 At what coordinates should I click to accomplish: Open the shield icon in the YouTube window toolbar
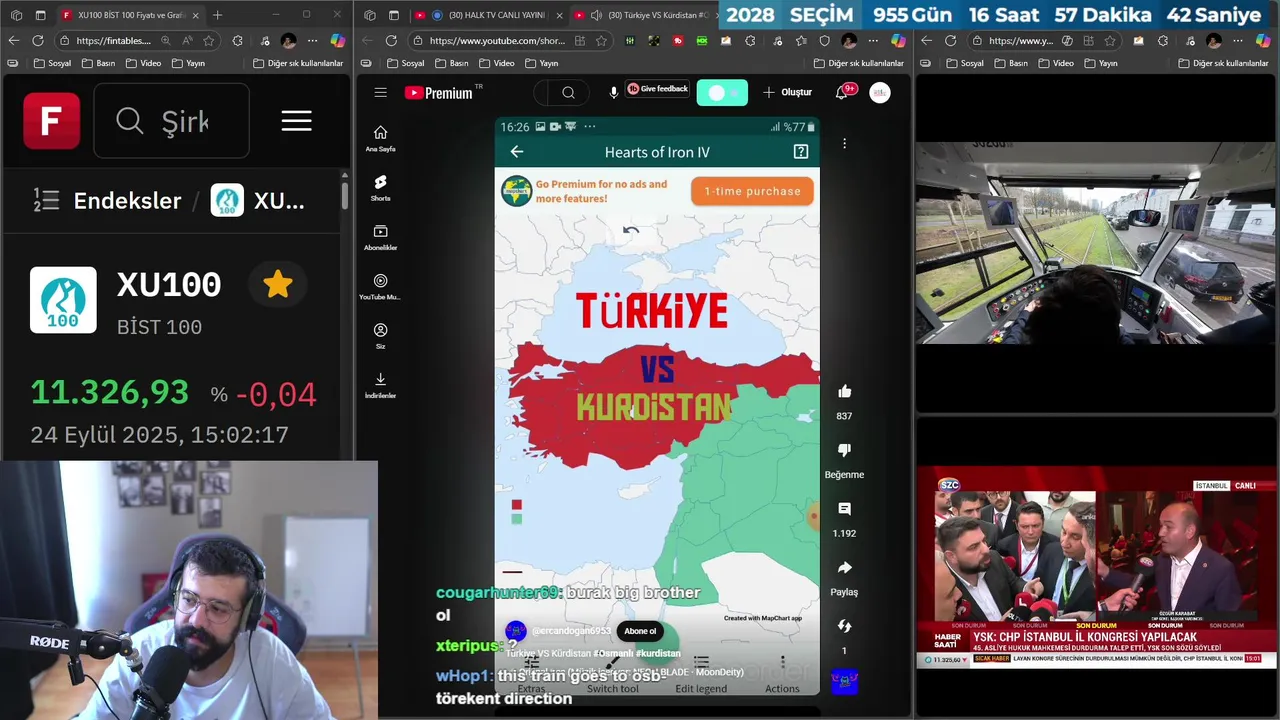pyautogui.click(x=824, y=41)
